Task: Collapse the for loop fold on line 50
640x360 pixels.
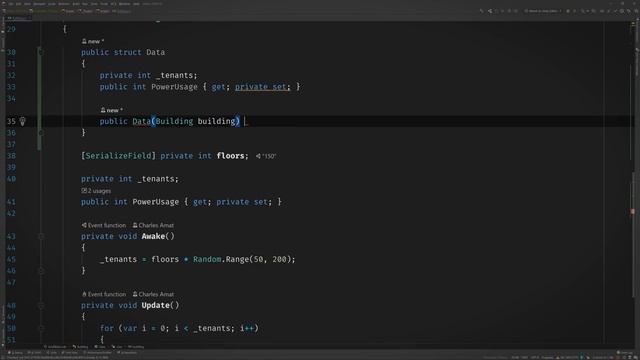Action: [x=40, y=328]
